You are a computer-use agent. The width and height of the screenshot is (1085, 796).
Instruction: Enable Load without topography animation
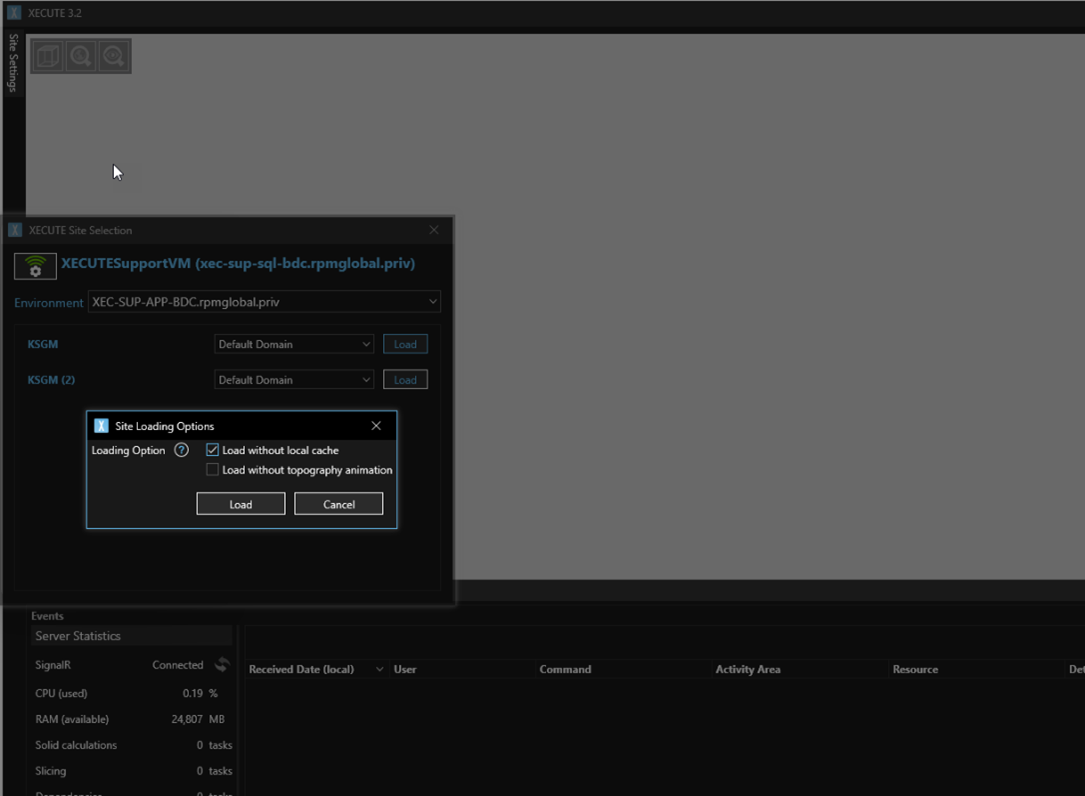click(x=212, y=470)
